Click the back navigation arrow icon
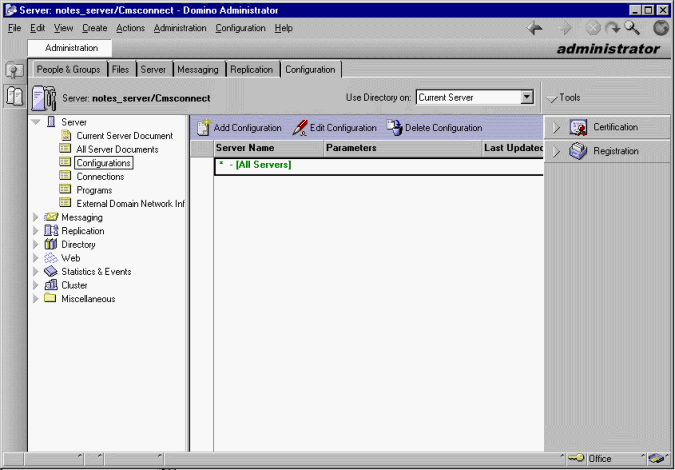Image resolution: width=675 pixels, height=470 pixels. pos(535,28)
